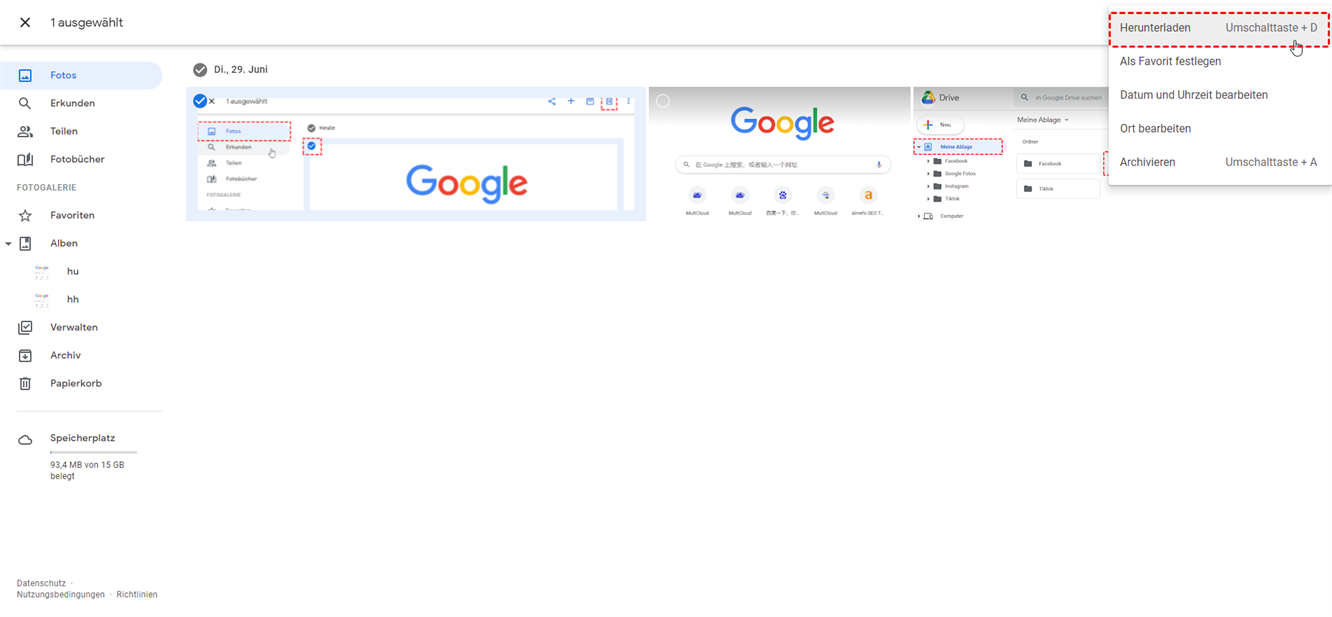Open the Nutzungsbedingungen link

tap(60, 594)
